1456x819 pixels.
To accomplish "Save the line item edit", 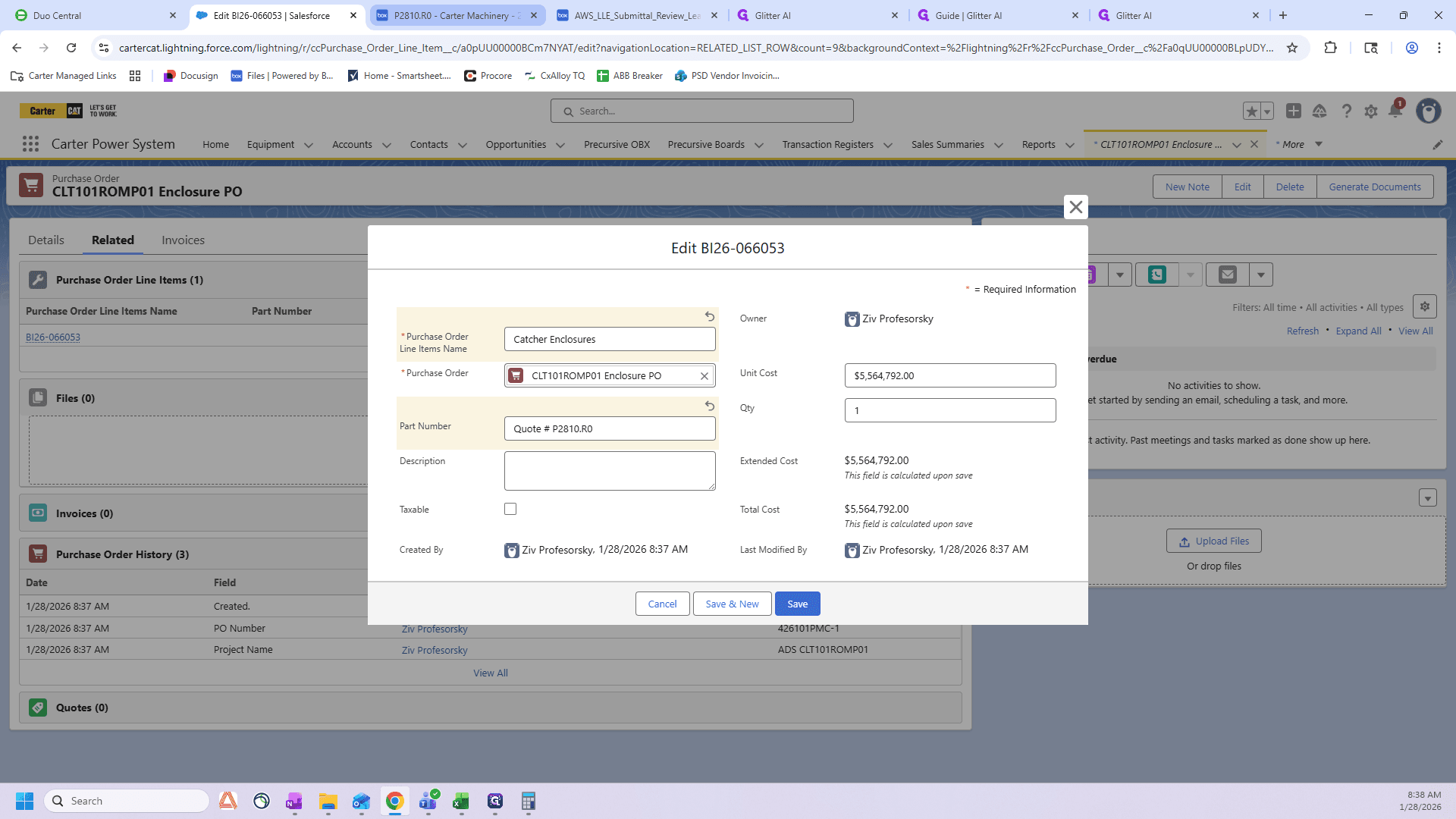I will [798, 604].
